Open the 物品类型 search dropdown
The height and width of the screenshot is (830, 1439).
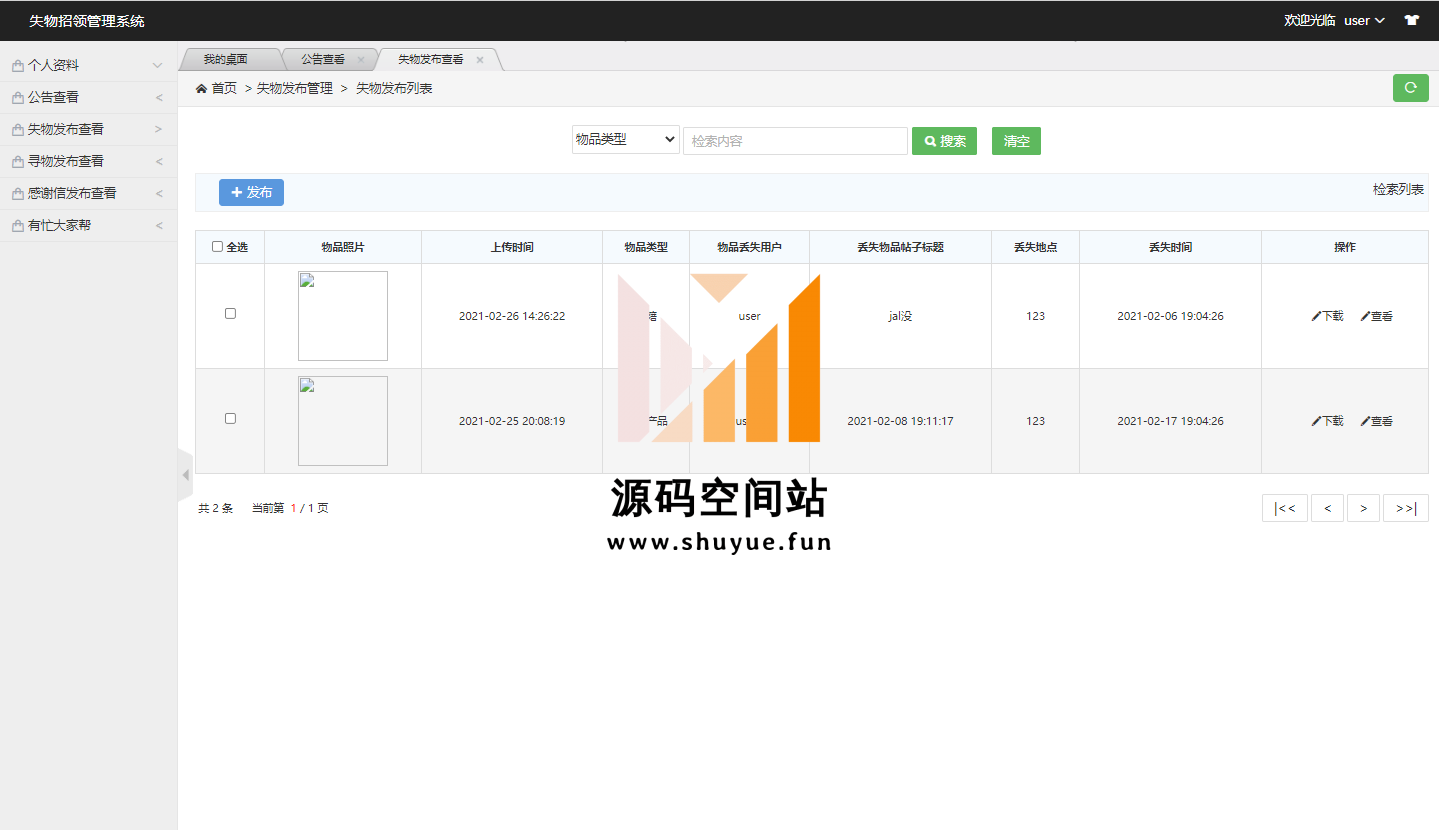[626, 140]
